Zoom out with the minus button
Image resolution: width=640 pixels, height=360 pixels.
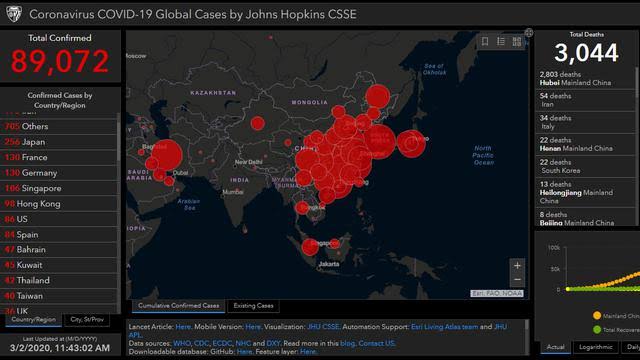pyautogui.click(x=517, y=280)
